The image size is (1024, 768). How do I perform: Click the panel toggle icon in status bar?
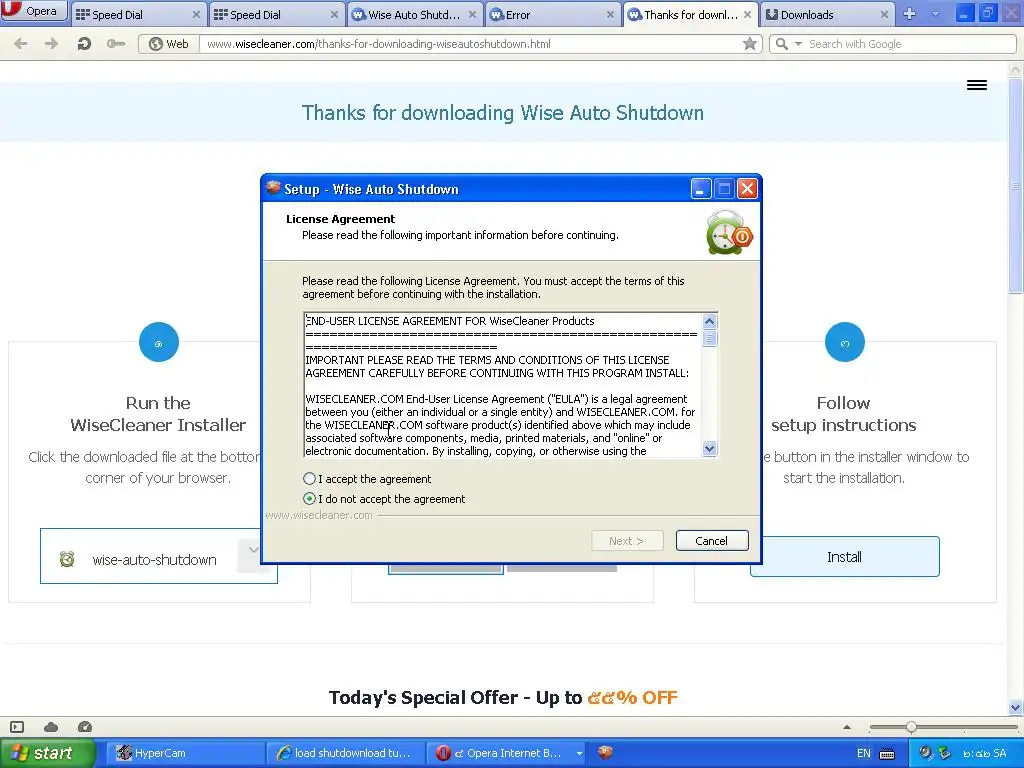click(17, 727)
